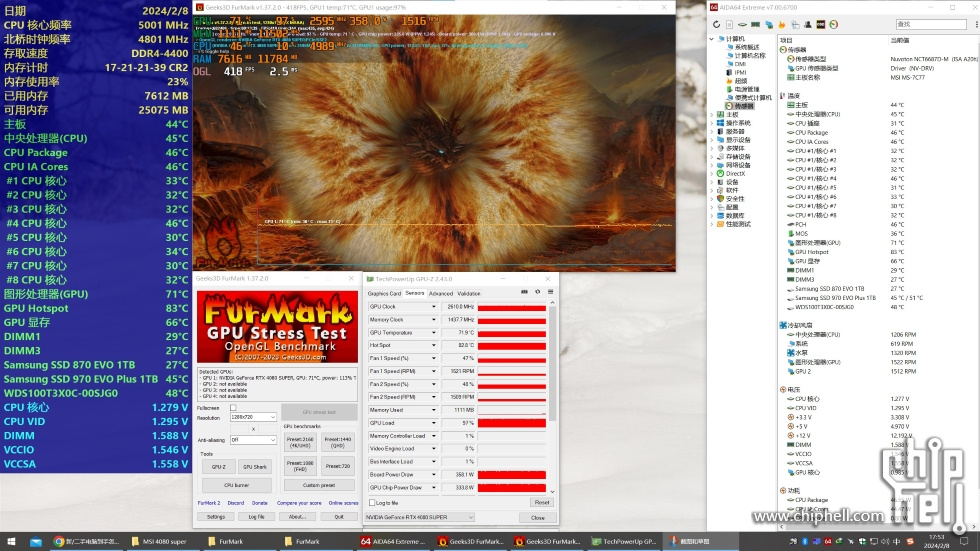Image resolution: width=980 pixels, height=551 pixels.
Task: Switch to the Chrome window on taskbar
Action: pos(86,542)
